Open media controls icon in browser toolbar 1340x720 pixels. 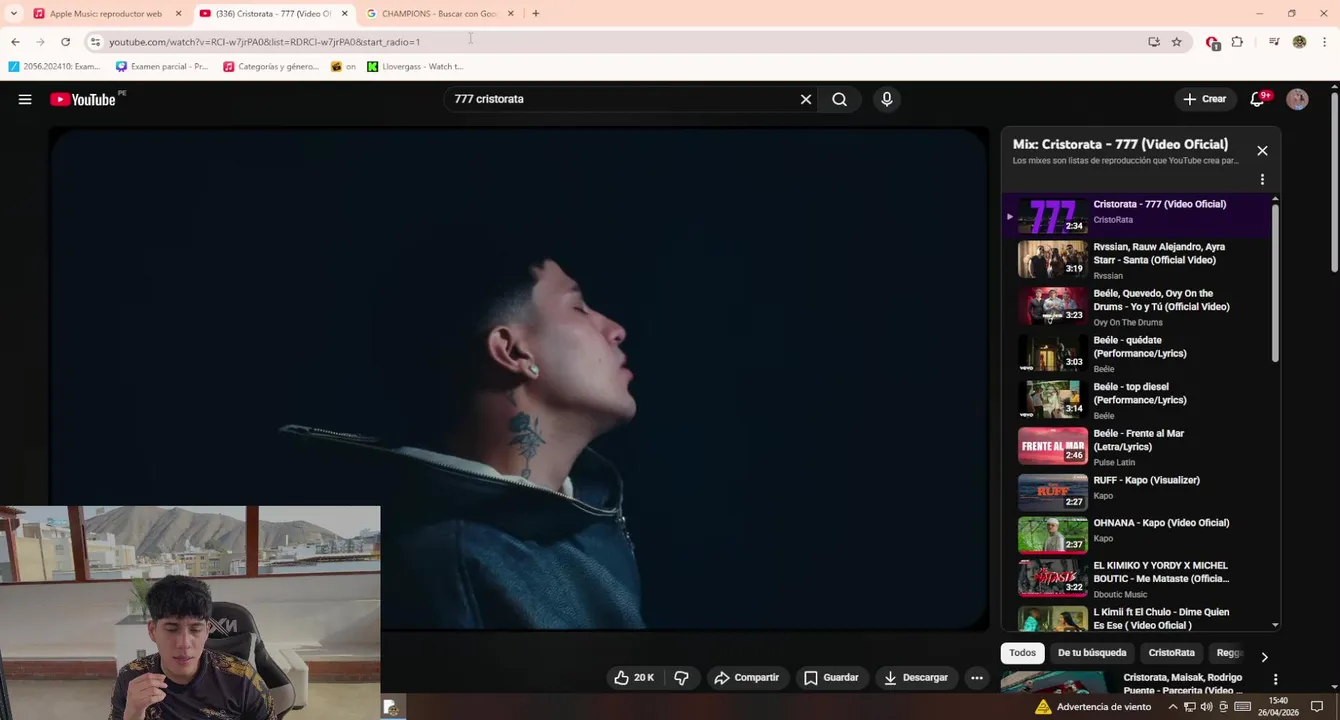1274,42
